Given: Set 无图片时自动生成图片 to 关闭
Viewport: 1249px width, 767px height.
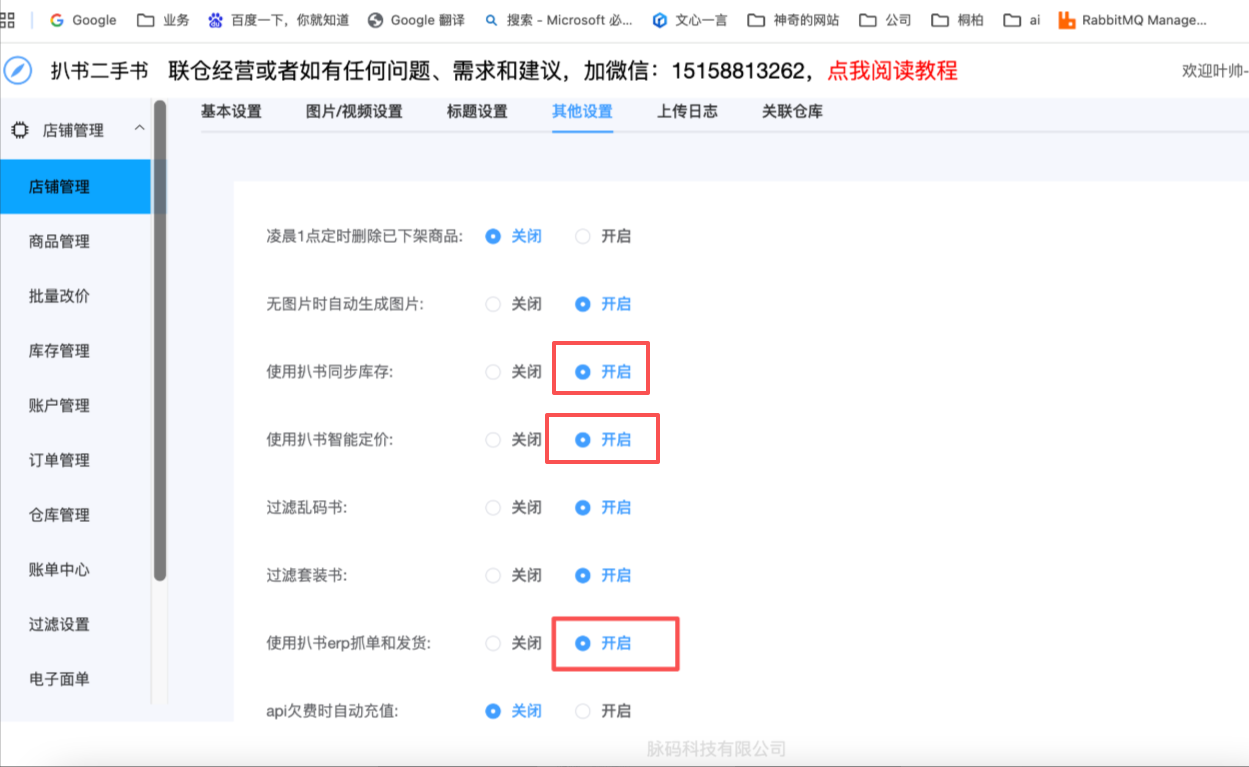Looking at the screenshot, I should 513,304.
